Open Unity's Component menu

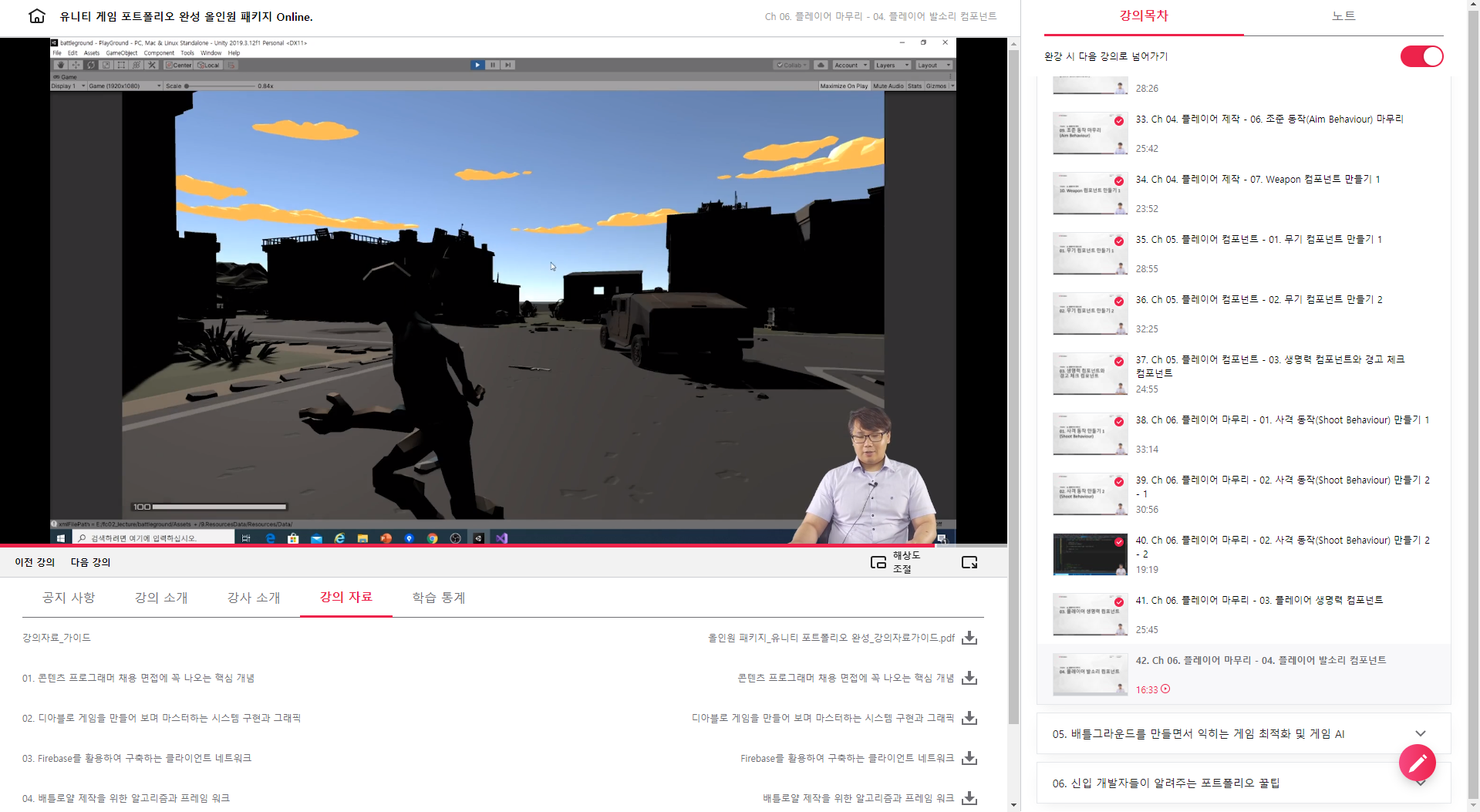click(x=159, y=53)
